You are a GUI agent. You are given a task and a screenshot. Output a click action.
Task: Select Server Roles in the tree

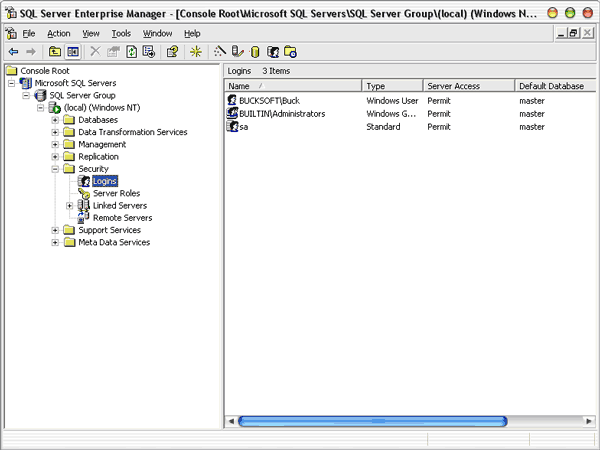click(x=116, y=193)
